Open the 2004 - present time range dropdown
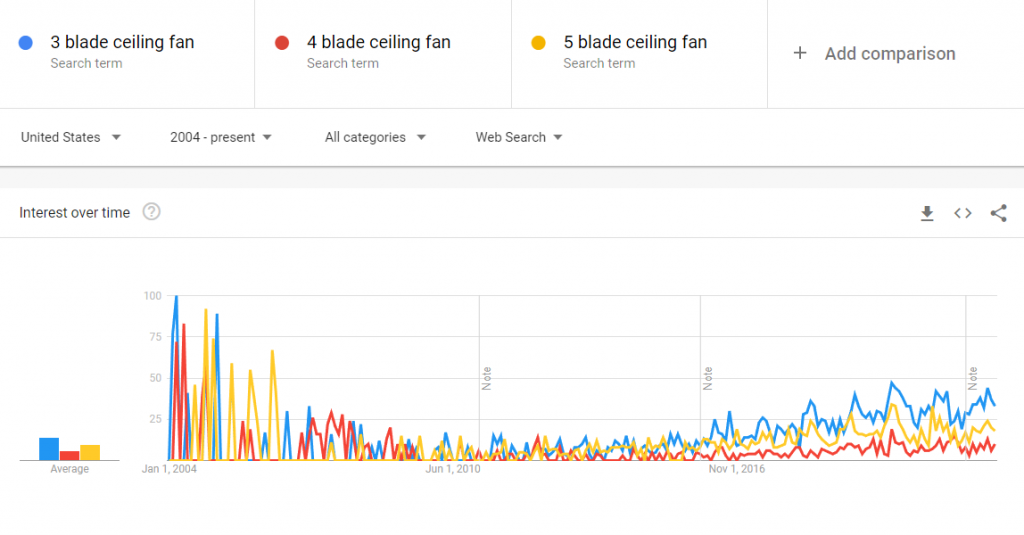 pyautogui.click(x=221, y=137)
